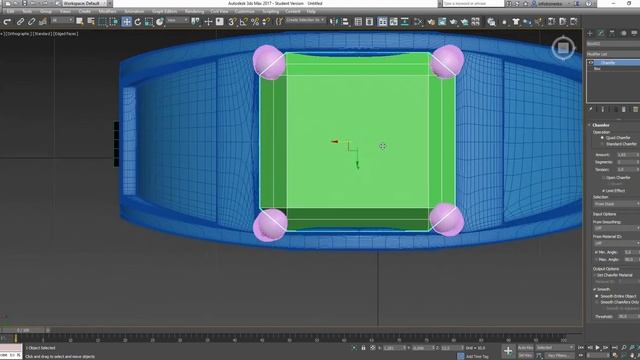Open the Rendering menu

coord(194,11)
